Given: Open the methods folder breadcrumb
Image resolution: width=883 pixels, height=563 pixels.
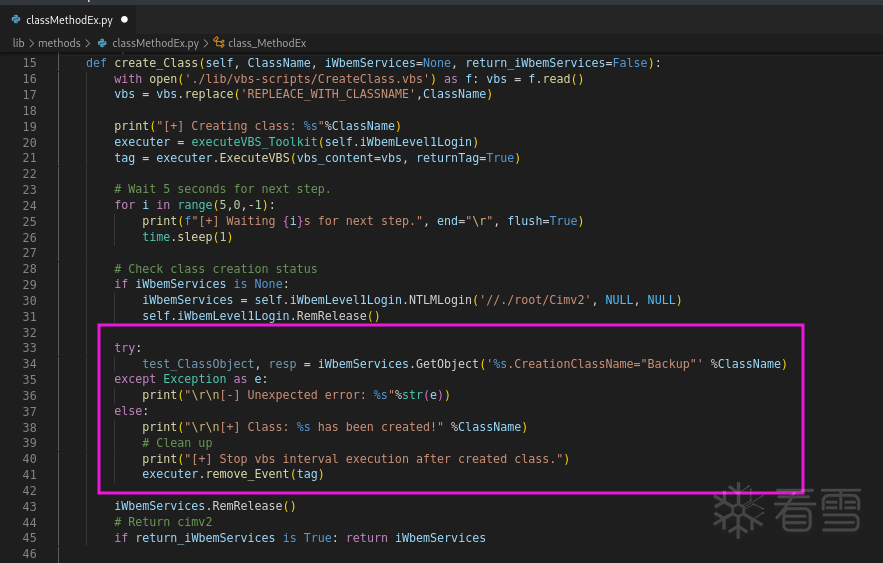Looking at the screenshot, I should [59, 43].
